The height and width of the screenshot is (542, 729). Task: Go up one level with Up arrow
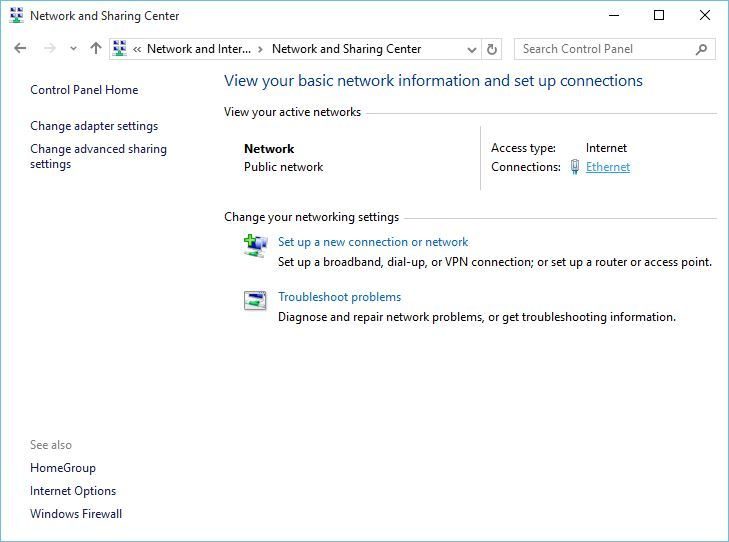[96, 48]
